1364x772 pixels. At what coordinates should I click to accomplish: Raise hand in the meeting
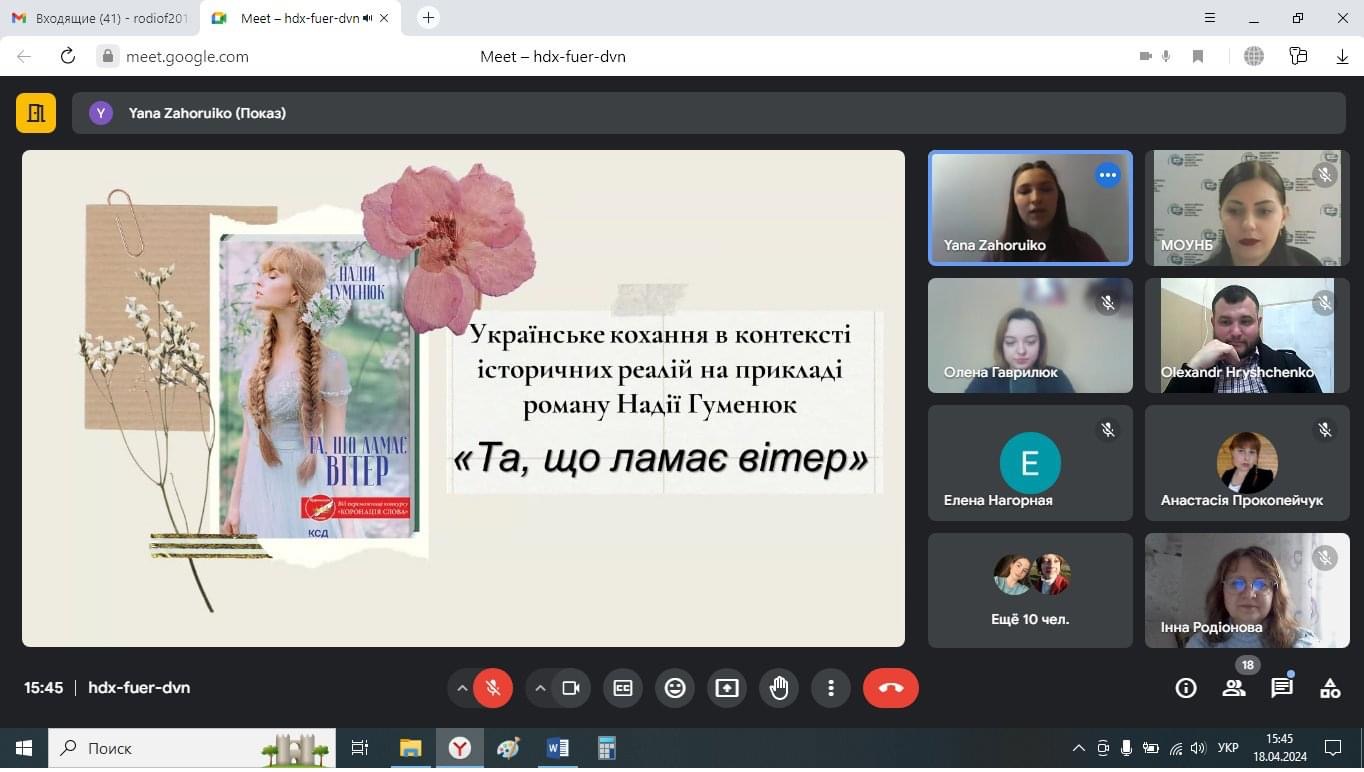pos(779,688)
